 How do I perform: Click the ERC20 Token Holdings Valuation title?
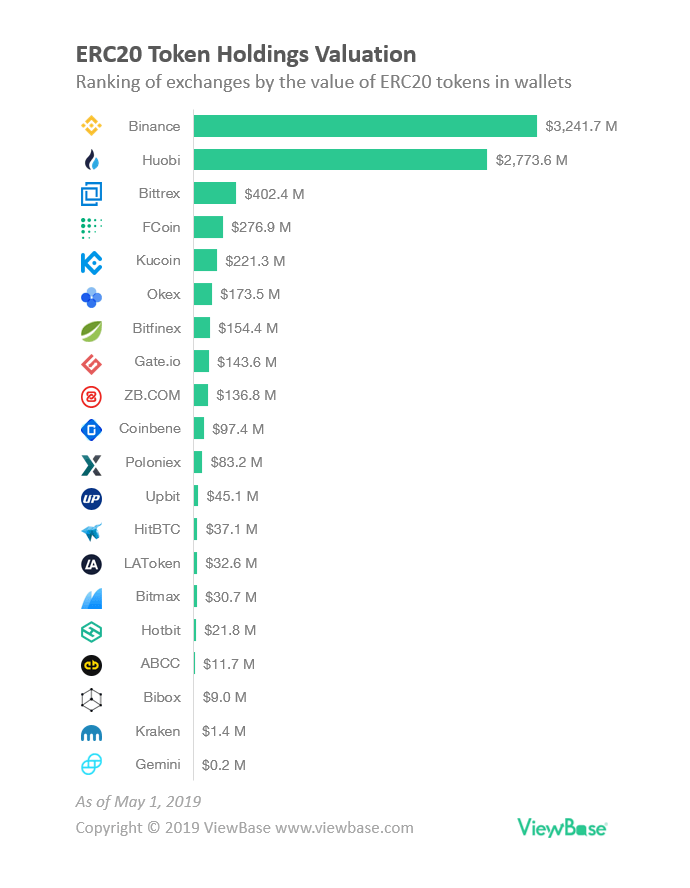[x=246, y=53]
